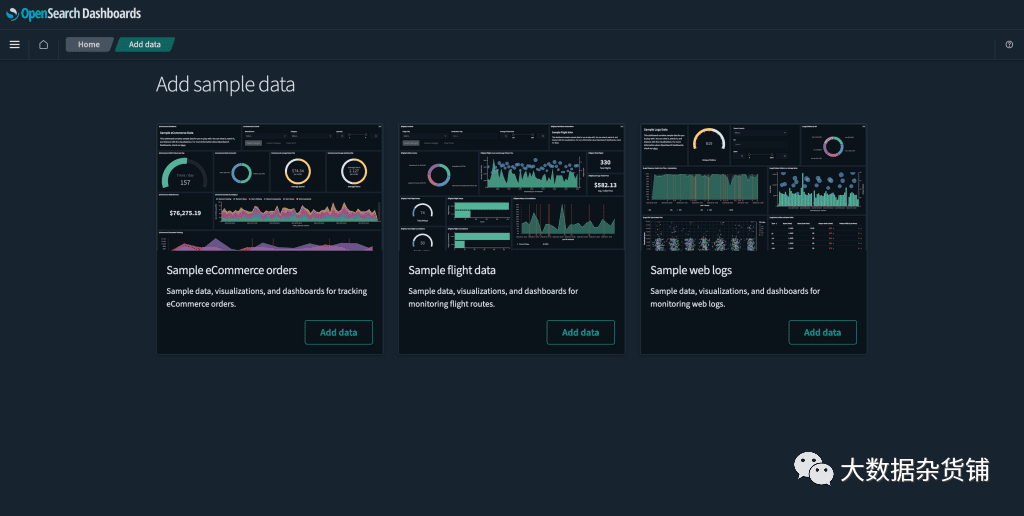This screenshot has height=516, width=1024.
Task: Select the Add data breadcrumb
Action: [x=145, y=44]
